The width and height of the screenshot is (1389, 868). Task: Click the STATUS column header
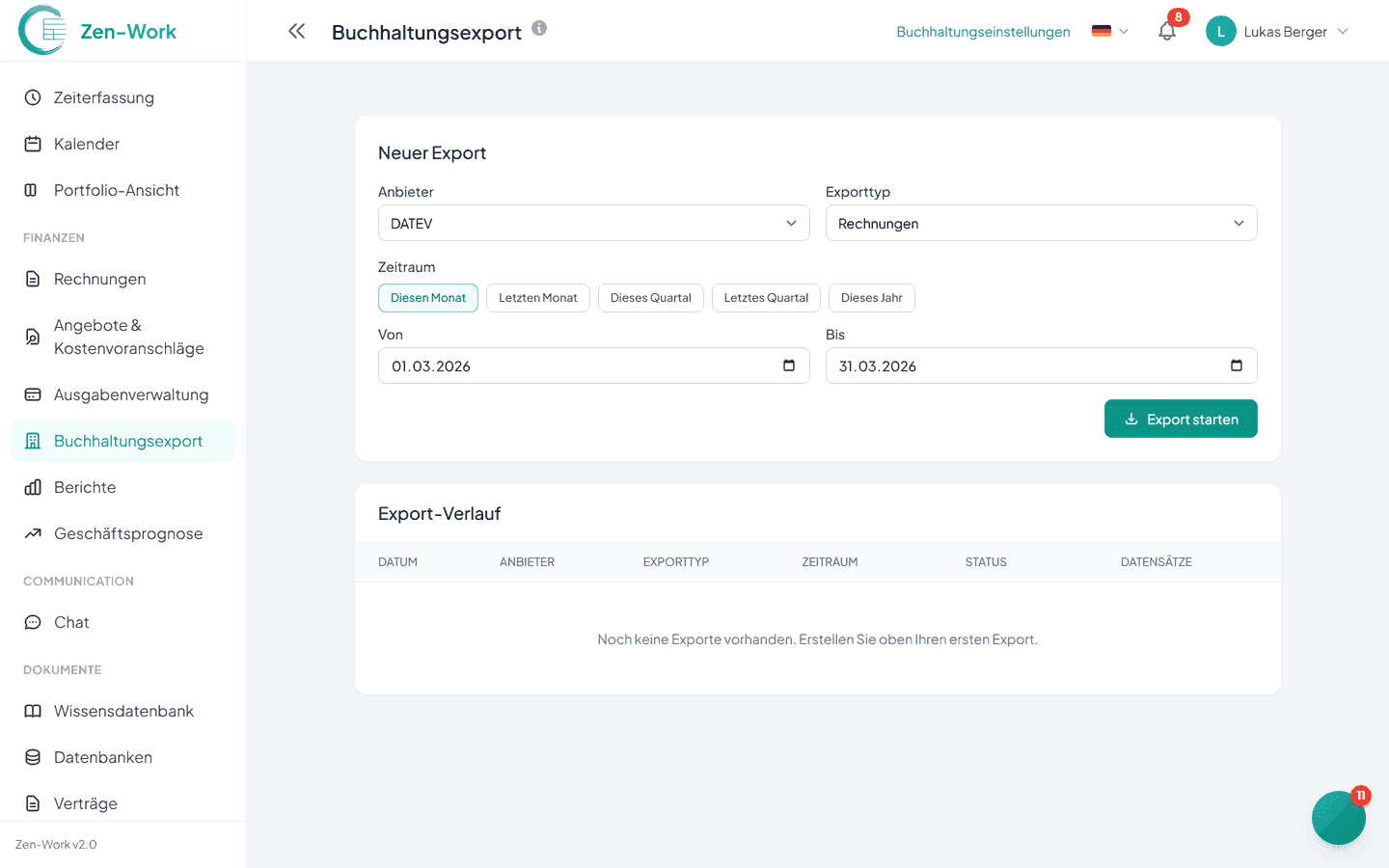click(x=986, y=562)
